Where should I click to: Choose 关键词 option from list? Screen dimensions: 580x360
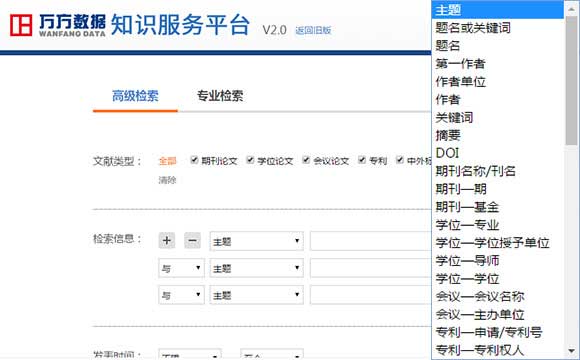point(498,117)
